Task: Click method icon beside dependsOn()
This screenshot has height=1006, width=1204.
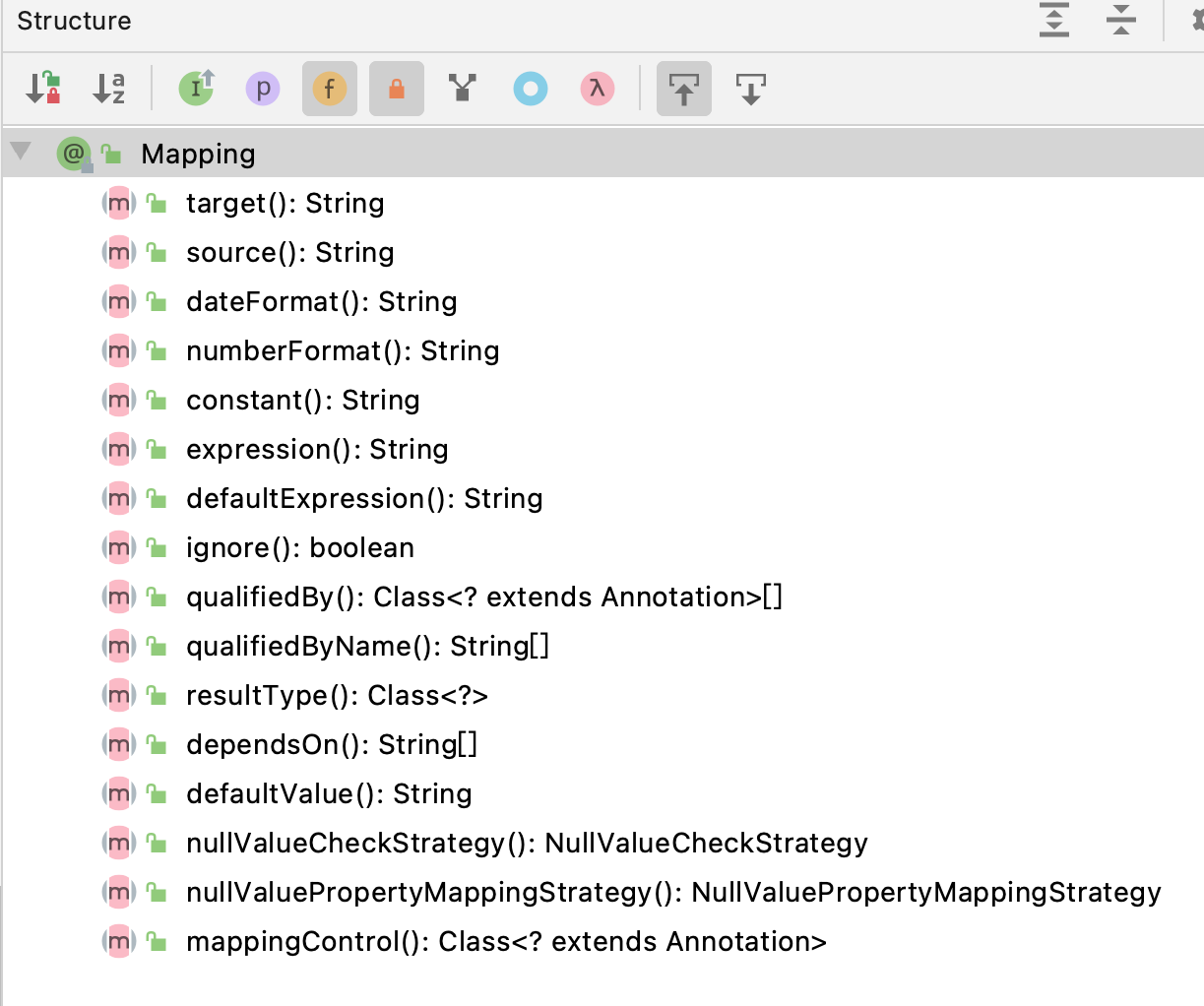Action: 119,745
